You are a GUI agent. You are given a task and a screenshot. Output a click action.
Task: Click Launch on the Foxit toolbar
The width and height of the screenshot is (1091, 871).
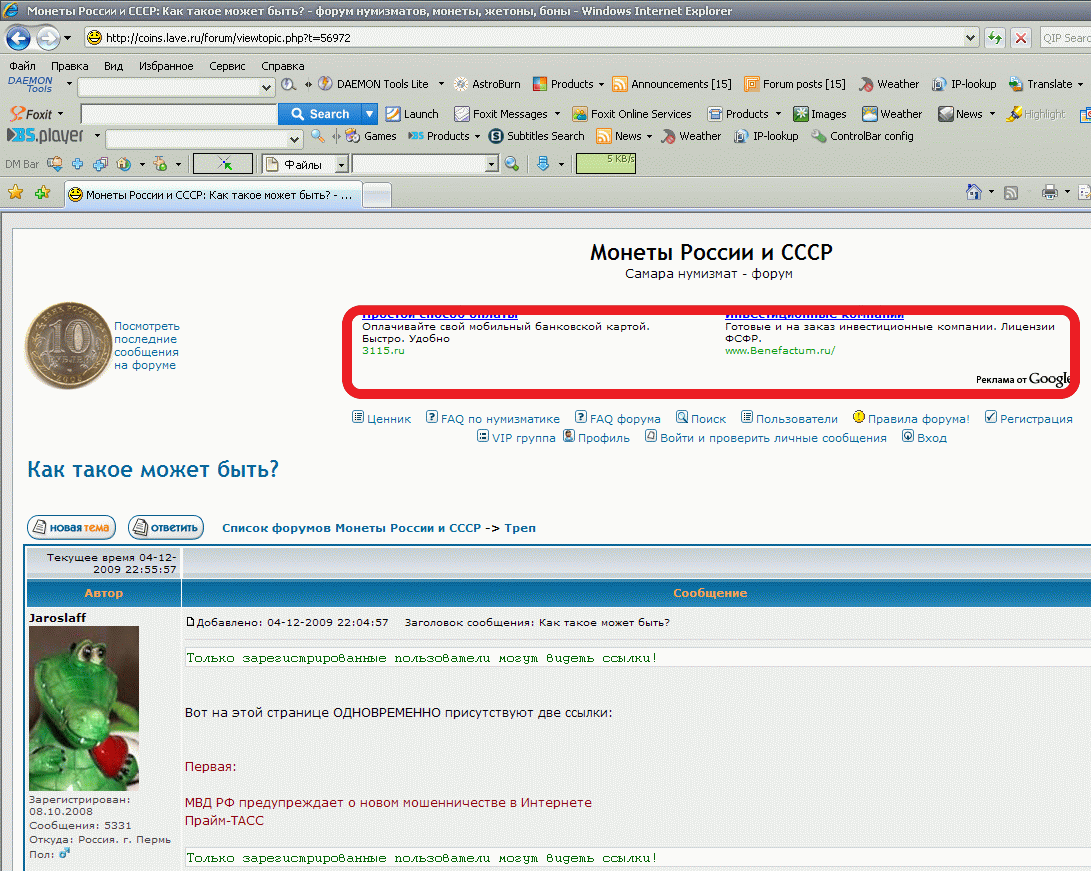[412, 114]
